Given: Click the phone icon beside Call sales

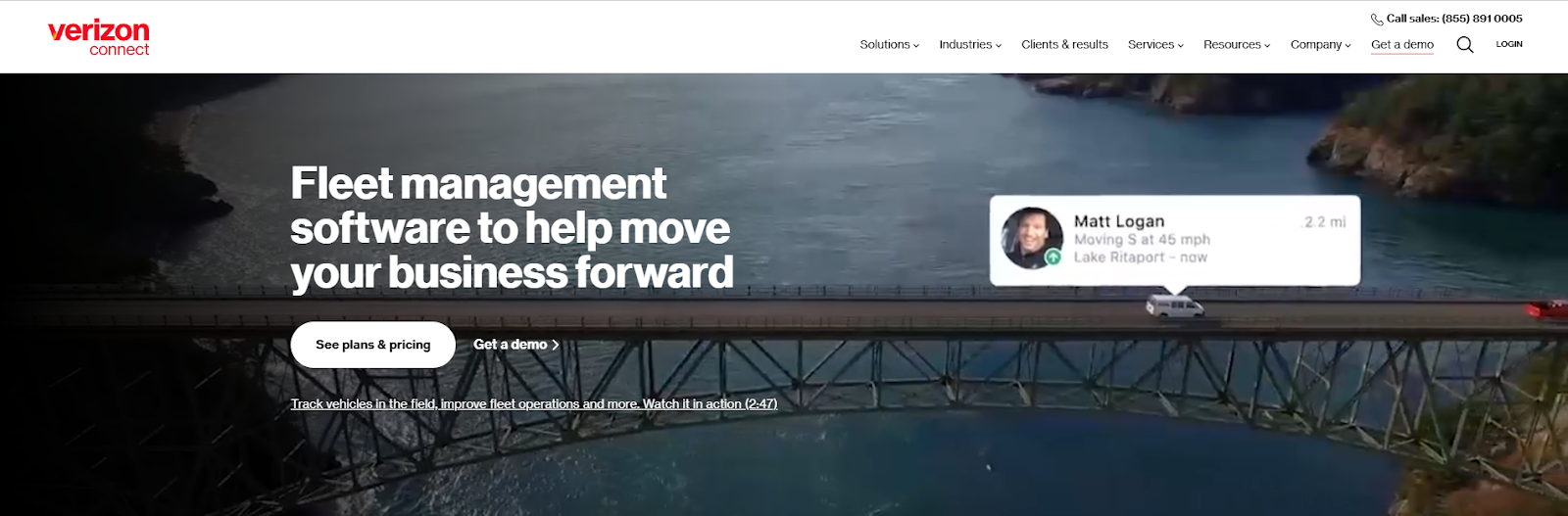Looking at the screenshot, I should tap(1377, 19).
